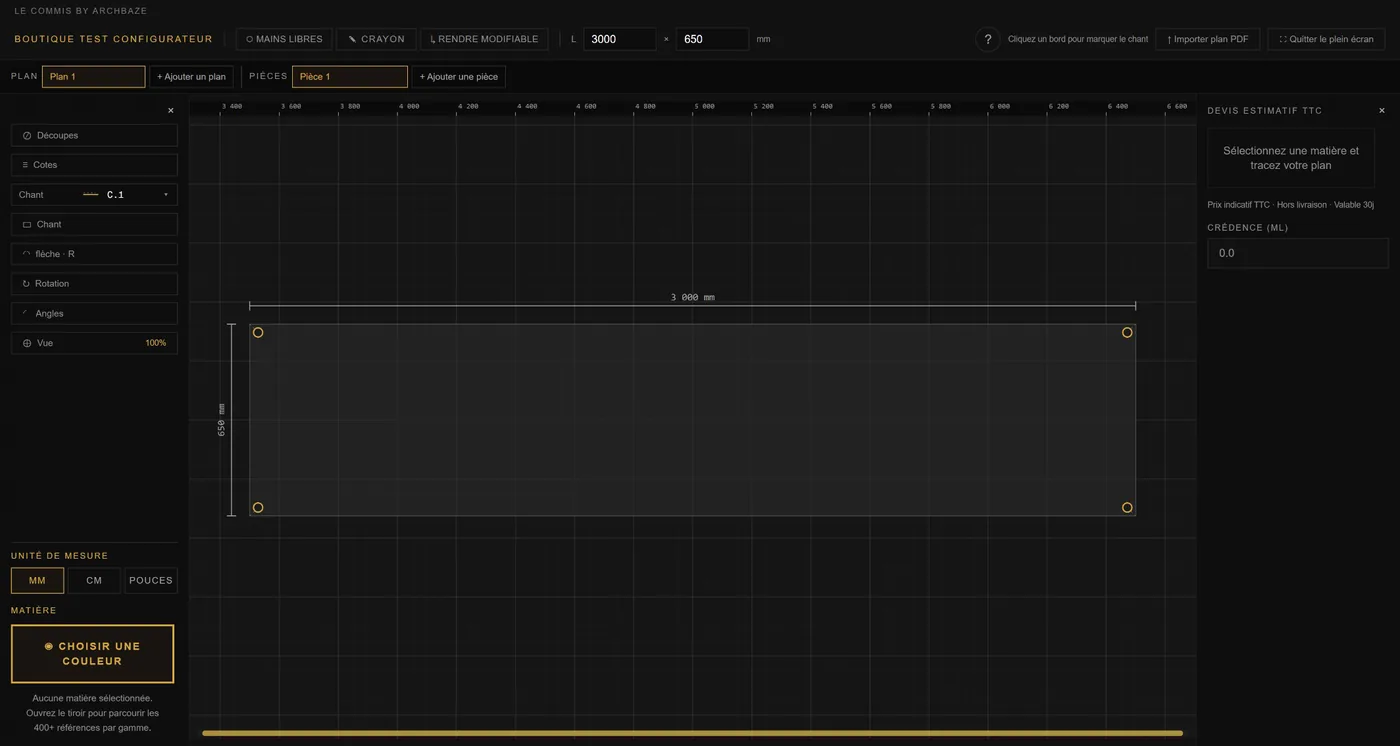Click Ajouter un plan button
Image resolution: width=1400 pixels, height=746 pixels.
pos(191,77)
